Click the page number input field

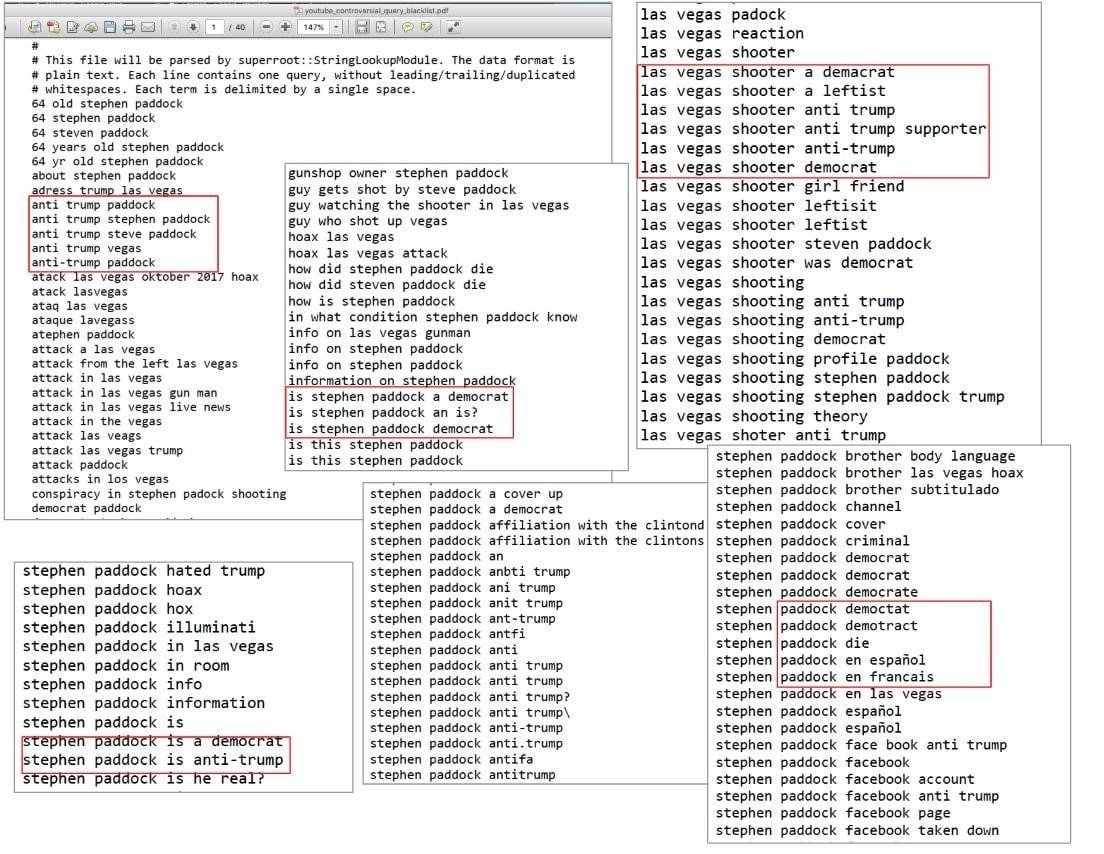pyautogui.click(x=215, y=27)
